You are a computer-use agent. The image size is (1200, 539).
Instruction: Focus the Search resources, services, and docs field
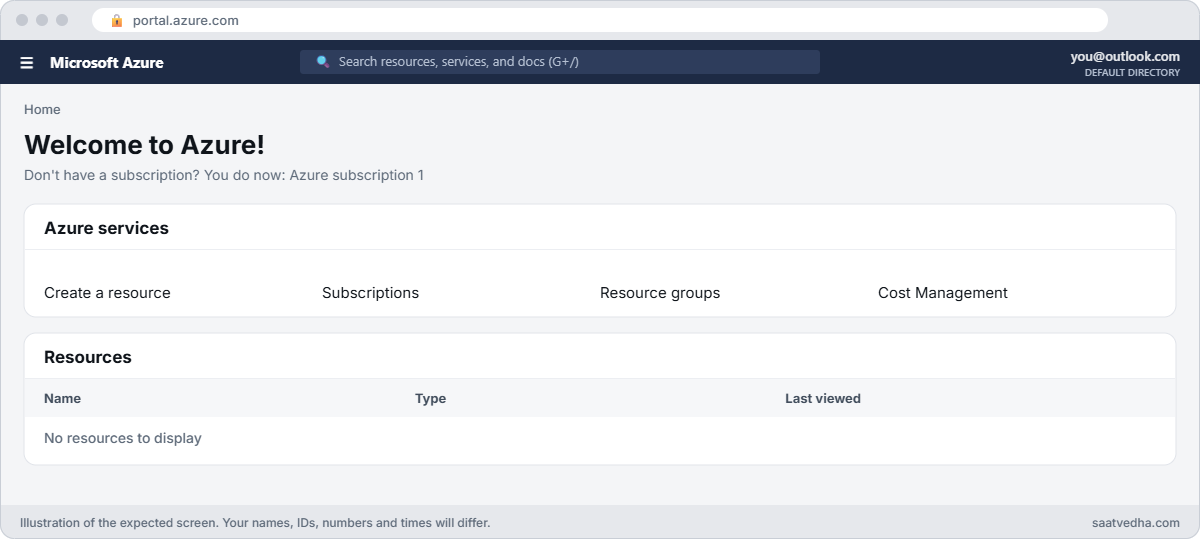coord(560,62)
